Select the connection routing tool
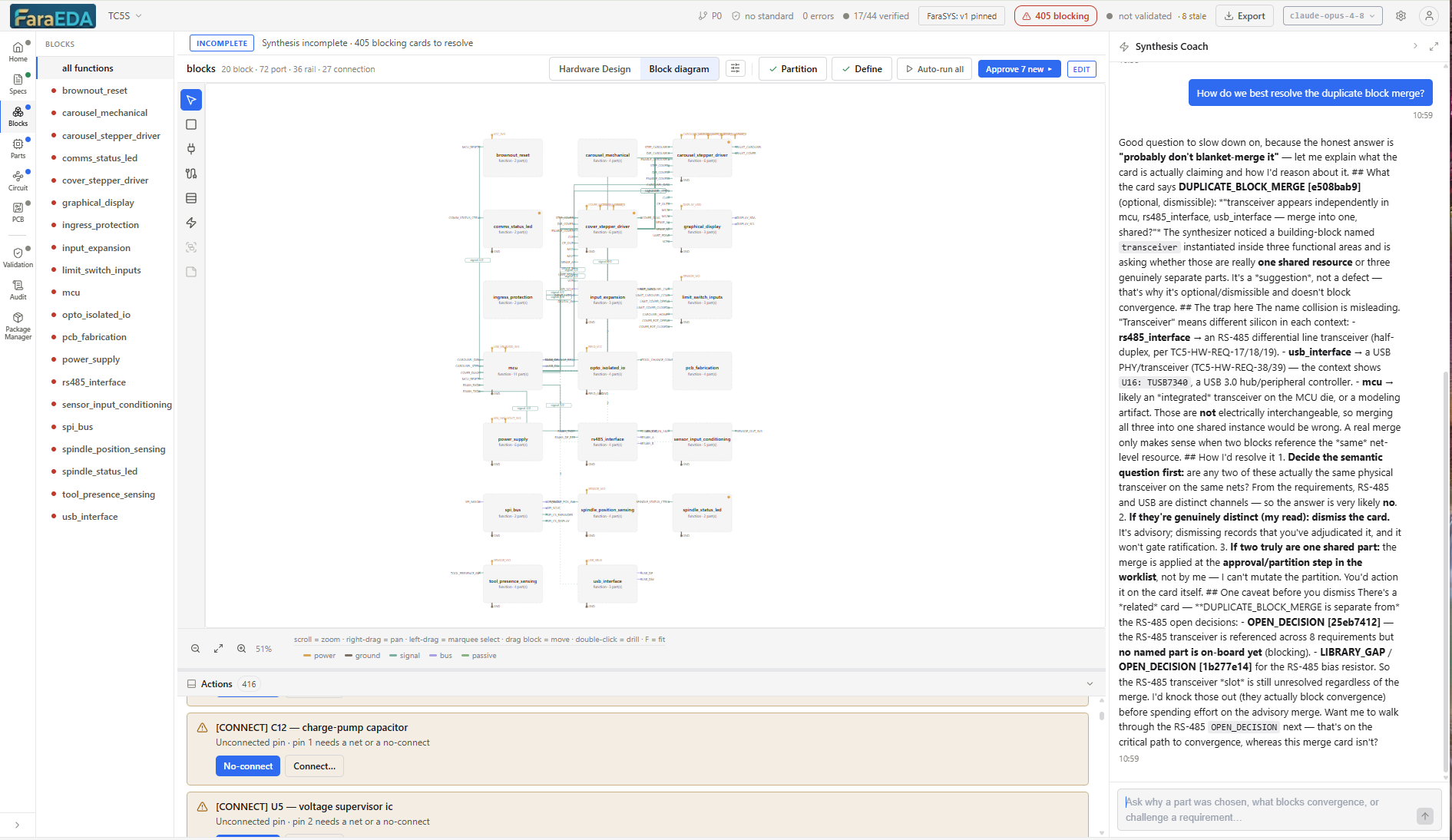The width and height of the screenshot is (1452, 840). [191, 174]
